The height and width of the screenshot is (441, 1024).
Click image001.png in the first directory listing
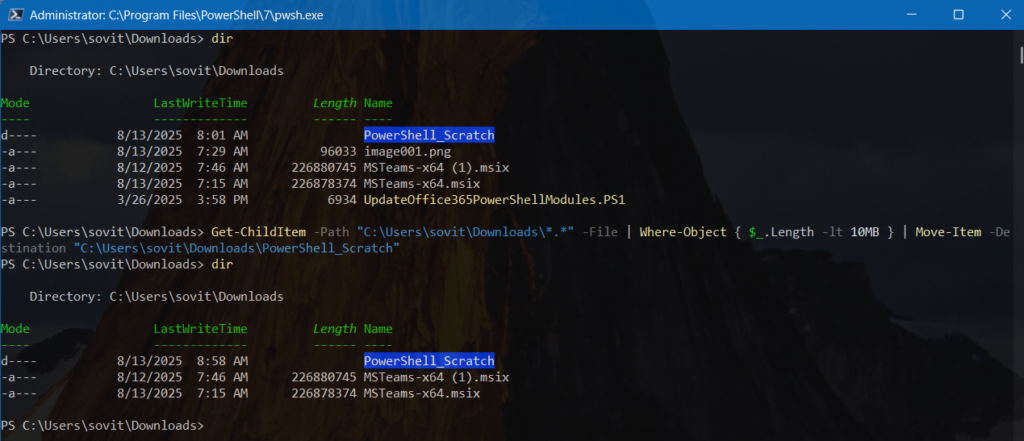point(408,152)
